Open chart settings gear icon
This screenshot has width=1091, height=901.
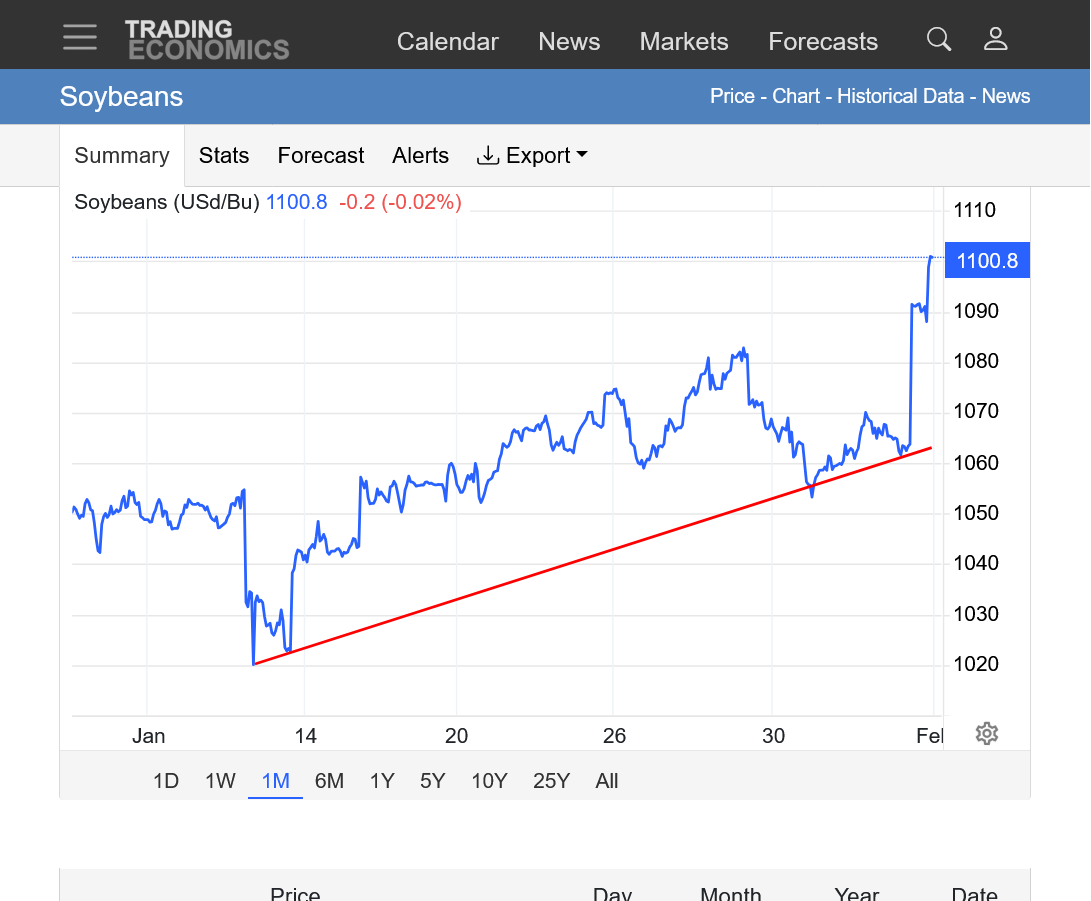pyautogui.click(x=986, y=734)
